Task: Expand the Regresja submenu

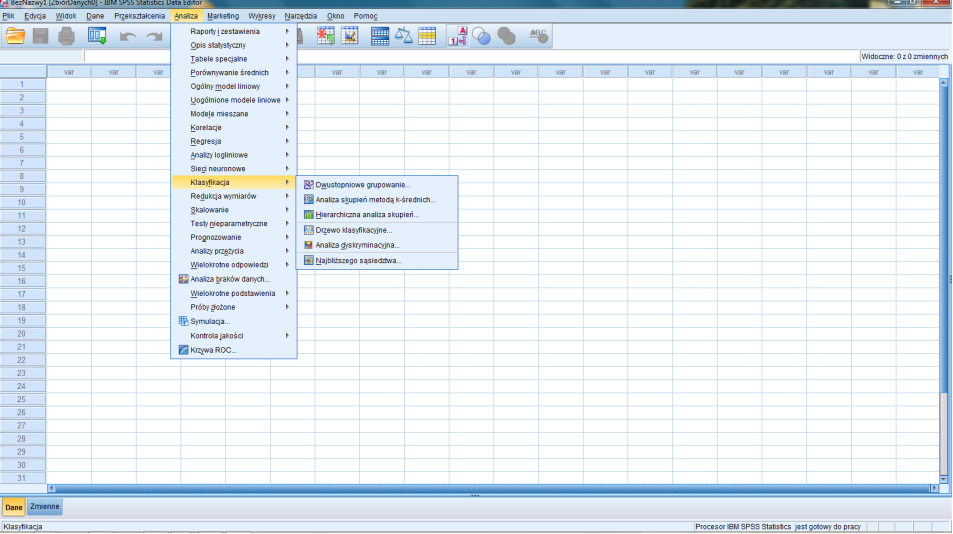Action: (x=234, y=141)
